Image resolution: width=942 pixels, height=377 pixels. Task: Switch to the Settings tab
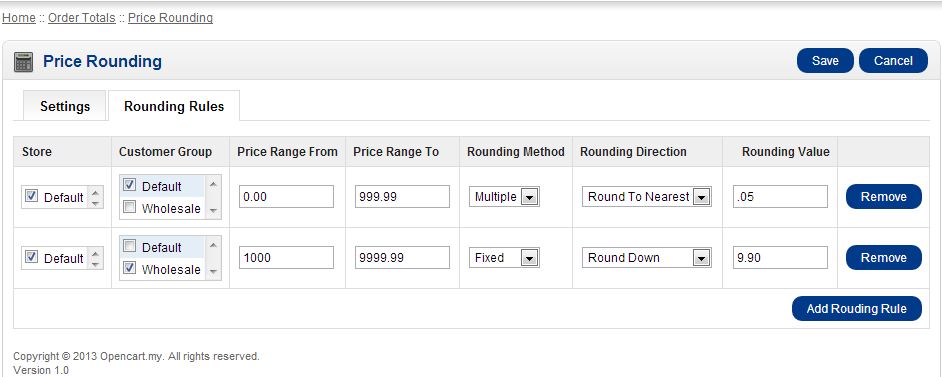[x=65, y=106]
